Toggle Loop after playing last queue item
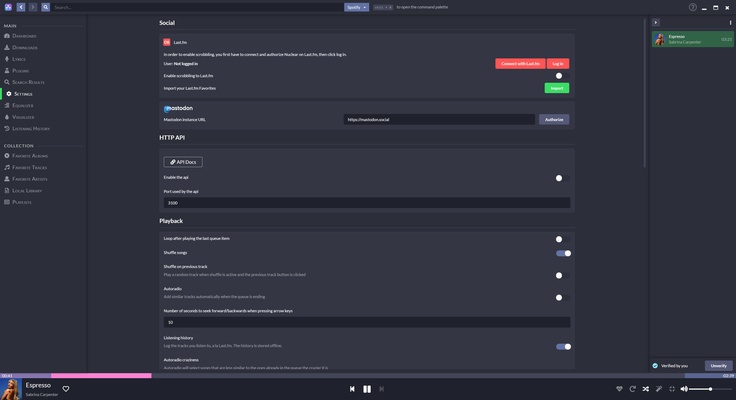The width and height of the screenshot is (736, 400). 563,239
